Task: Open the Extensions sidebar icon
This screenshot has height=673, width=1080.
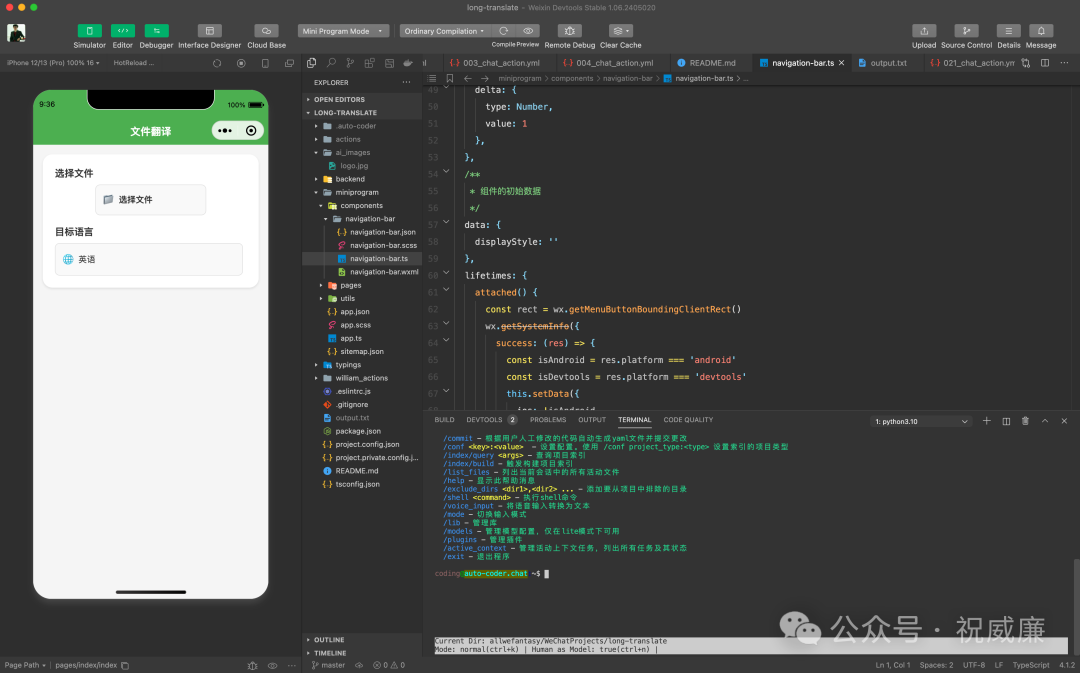Action: pos(369,63)
